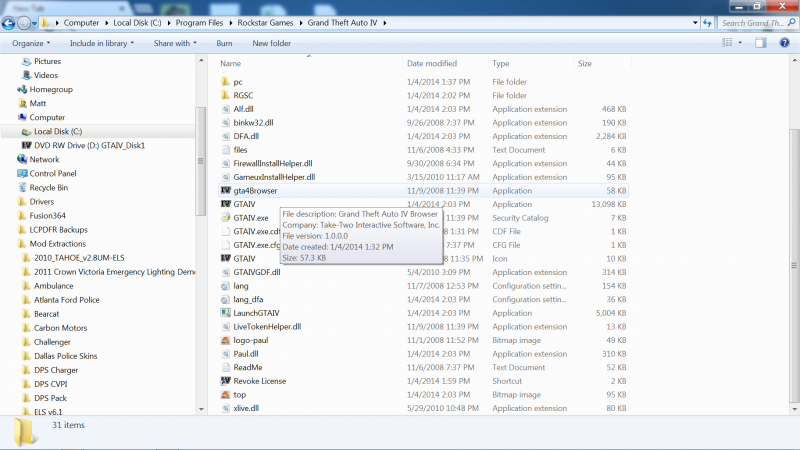Select Paul.dll file name
Image resolution: width=800 pixels, height=450 pixels.
245,354
